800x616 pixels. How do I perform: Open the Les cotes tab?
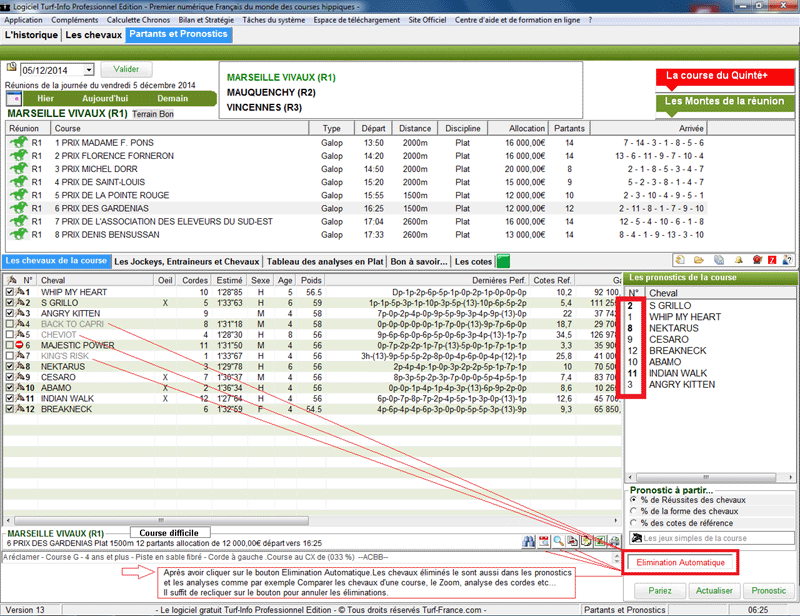coord(473,261)
